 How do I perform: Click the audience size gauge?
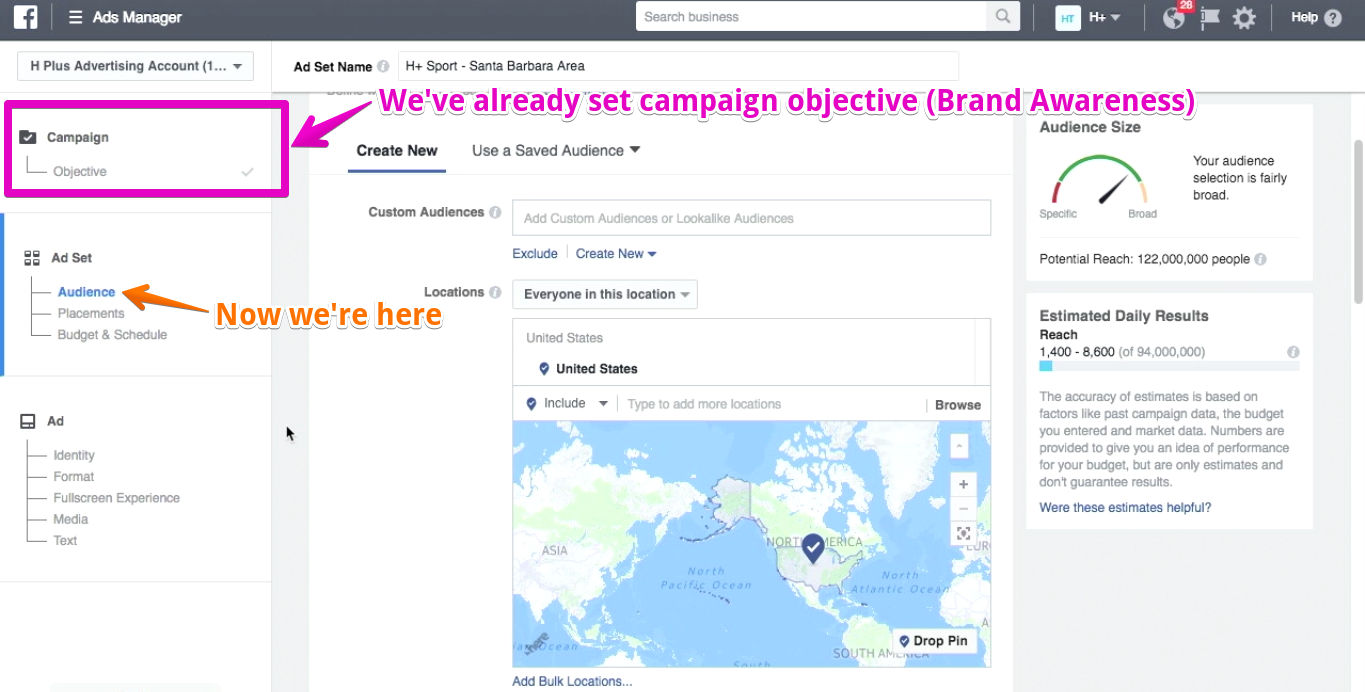(1099, 181)
